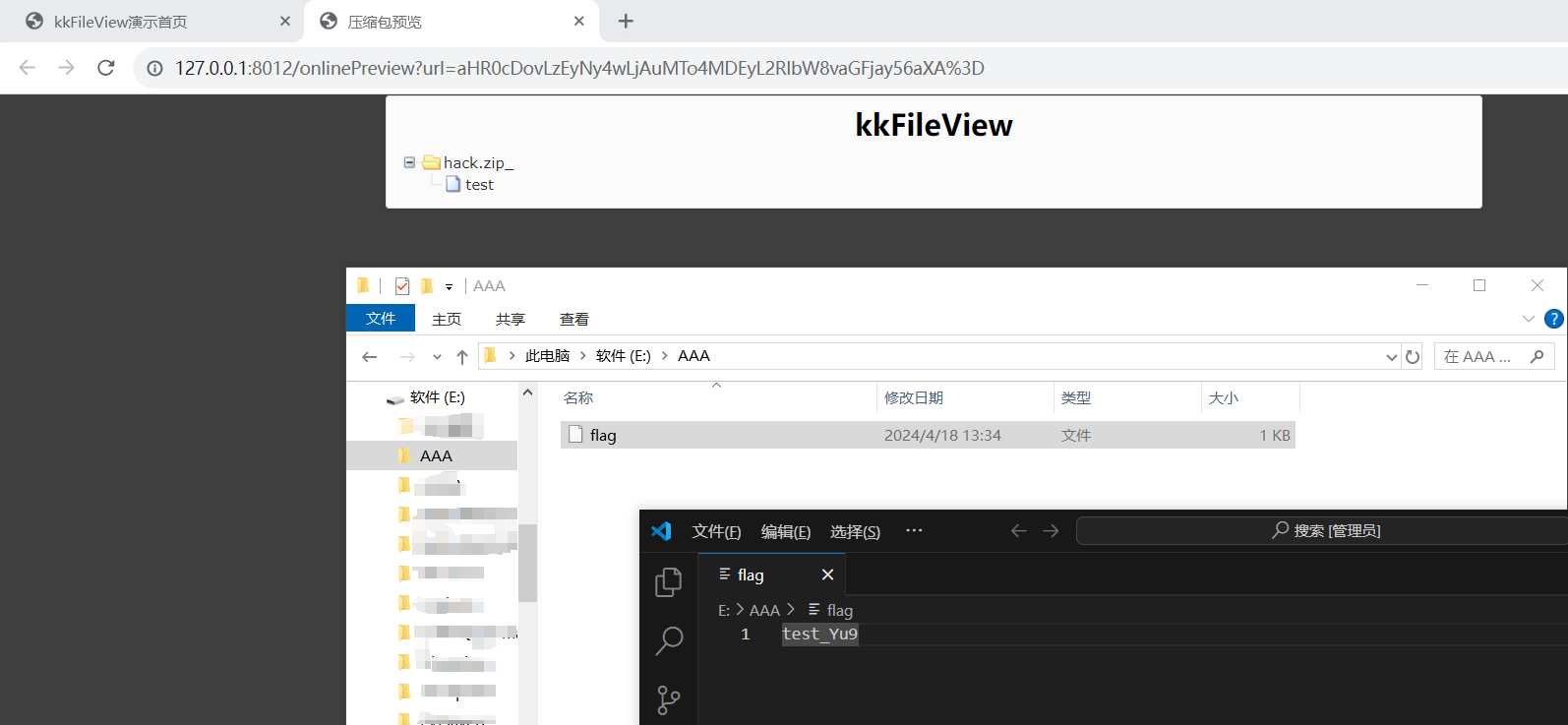Click browser back arrow
The image size is (1568, 725).
point(28,68)
